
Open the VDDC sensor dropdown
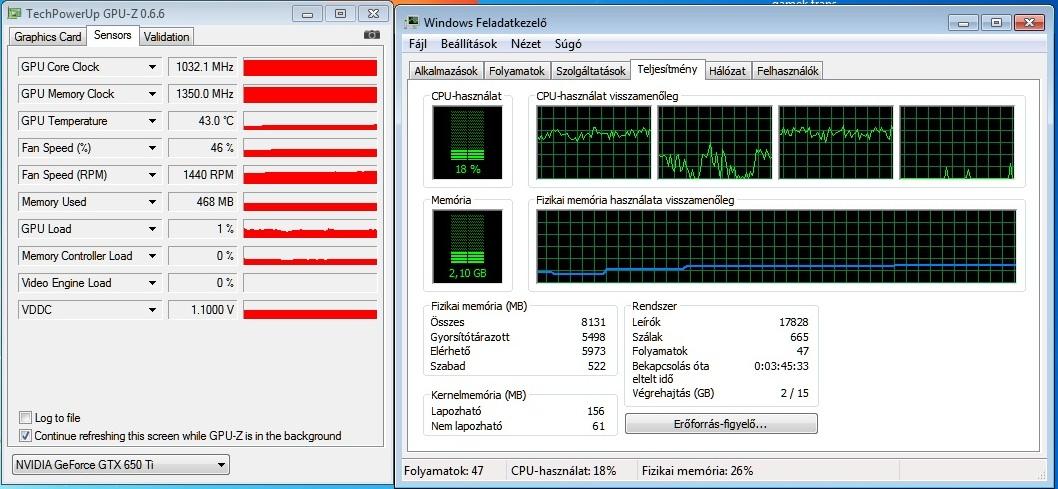[x=152, y=310]
